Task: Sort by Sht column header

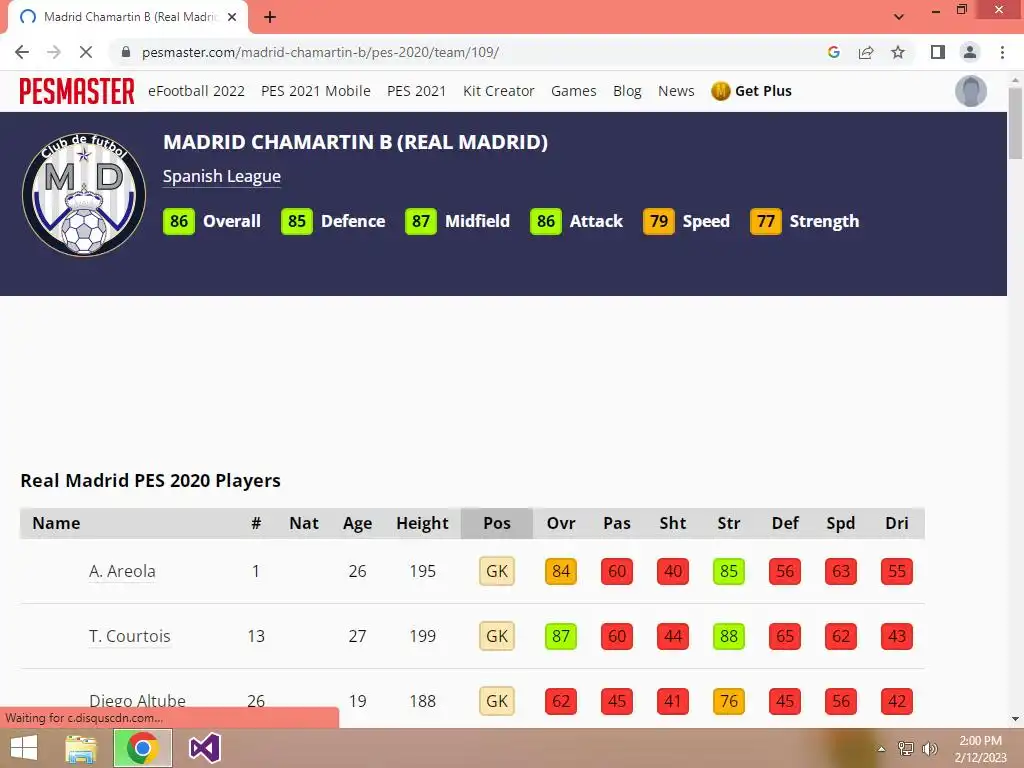Action: point(673,523)
